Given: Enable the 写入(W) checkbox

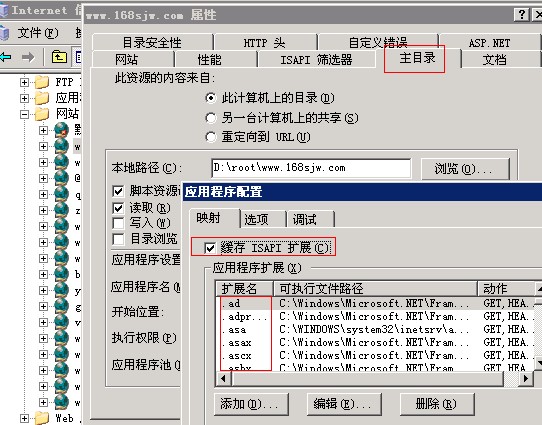Looking at the screenshot, I should coord(118,223).
